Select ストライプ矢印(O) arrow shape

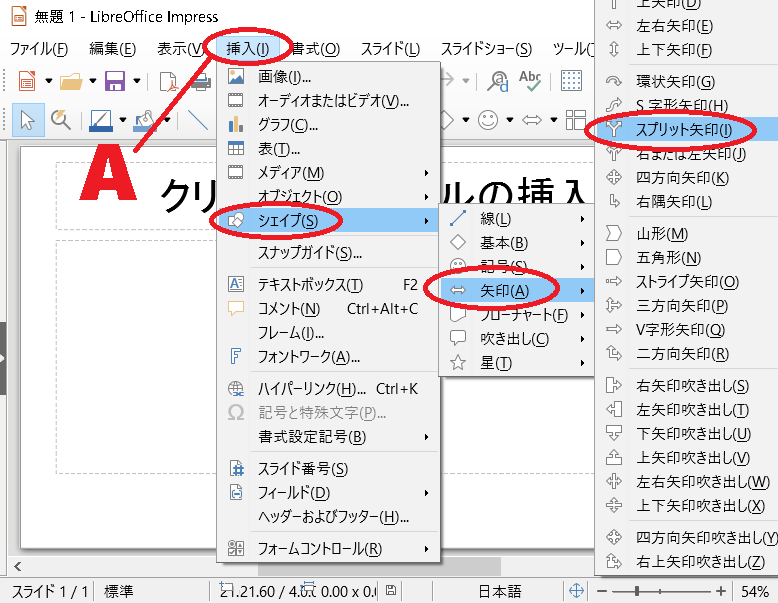687,282
